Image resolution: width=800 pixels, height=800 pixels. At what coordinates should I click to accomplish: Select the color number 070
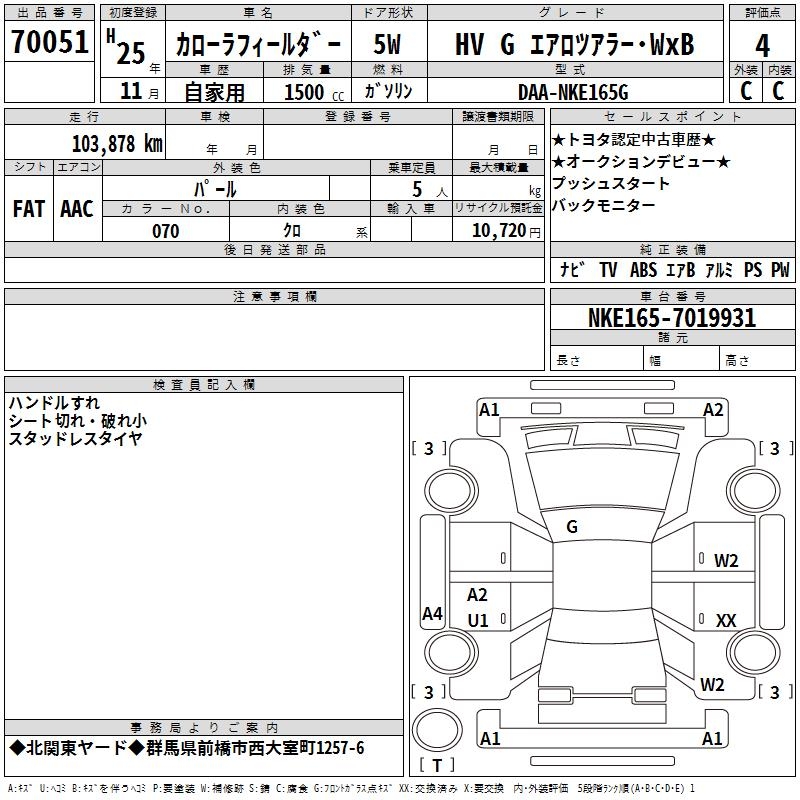click(x=166, y=231)
